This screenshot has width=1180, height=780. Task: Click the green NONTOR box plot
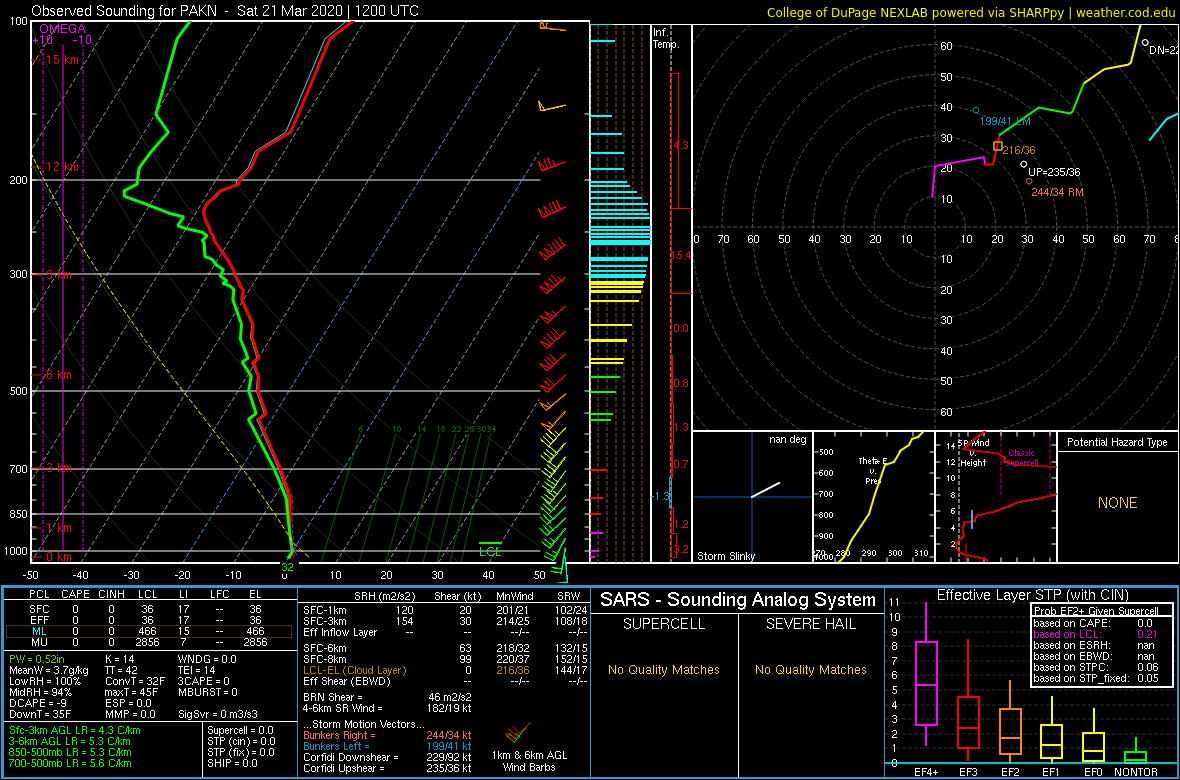(1136, 751)
